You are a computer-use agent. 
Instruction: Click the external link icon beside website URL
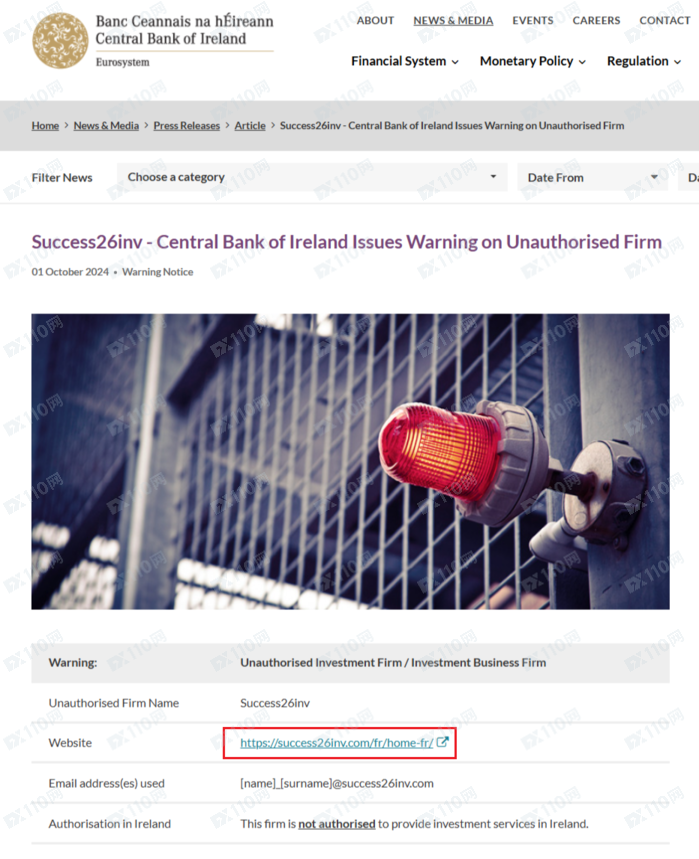[443, 742]
